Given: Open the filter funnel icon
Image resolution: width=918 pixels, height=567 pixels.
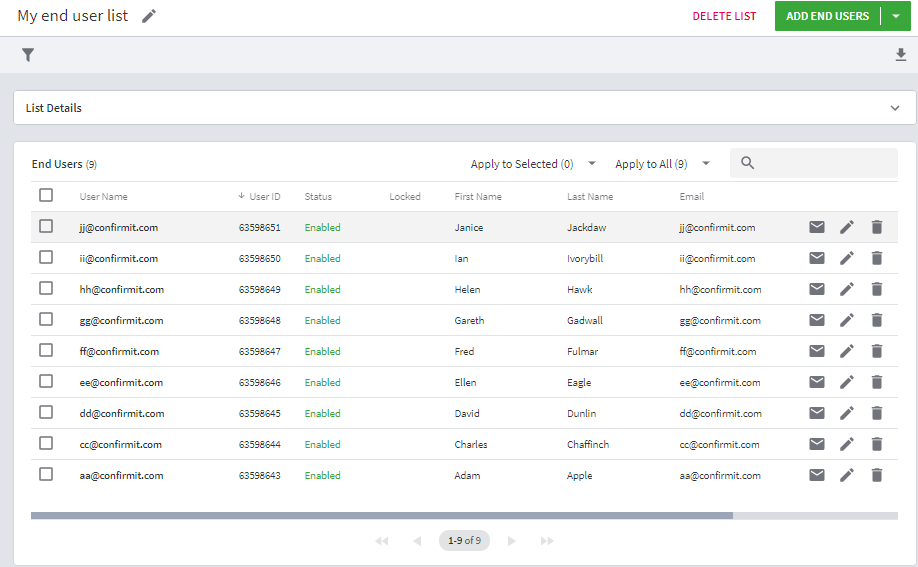Looking at the screenshot, I should point(28,55).
